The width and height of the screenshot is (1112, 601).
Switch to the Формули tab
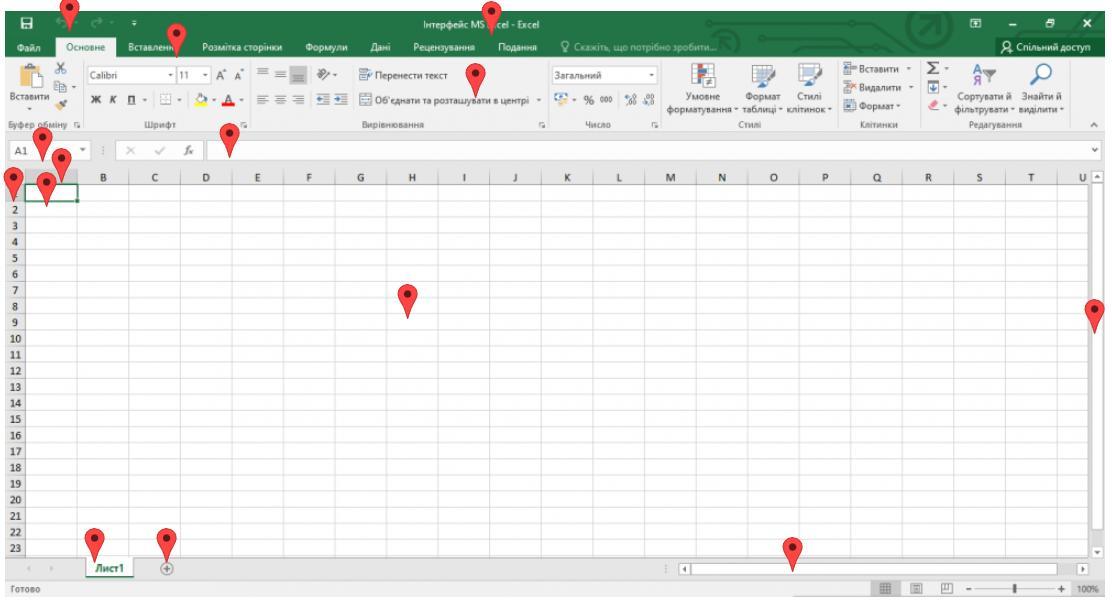[x=326, y=47]
